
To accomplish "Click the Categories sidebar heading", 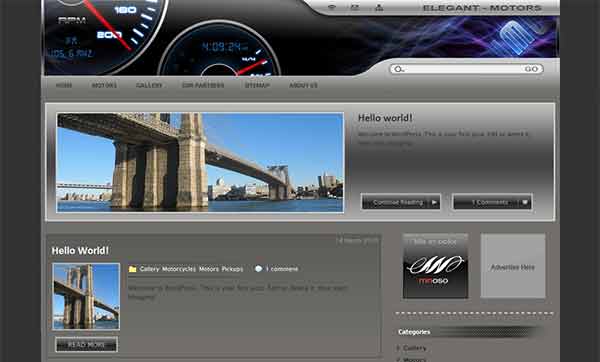I will pos(414,332).
